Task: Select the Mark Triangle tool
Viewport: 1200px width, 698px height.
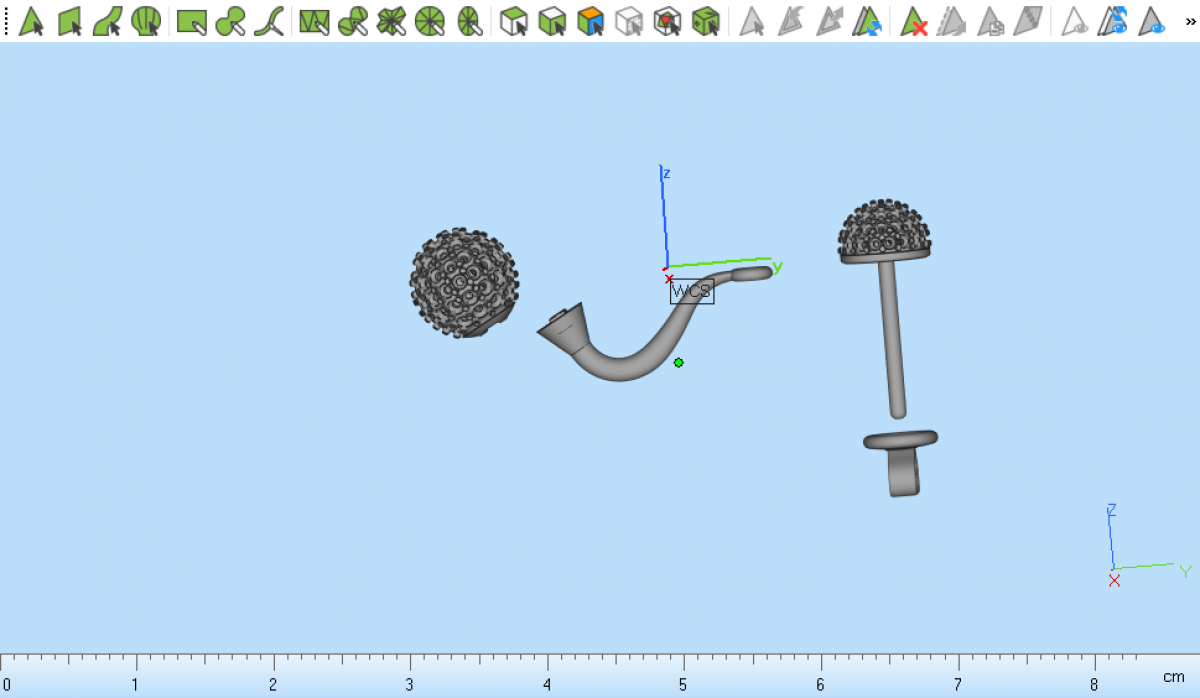Action: coord(31,20)
